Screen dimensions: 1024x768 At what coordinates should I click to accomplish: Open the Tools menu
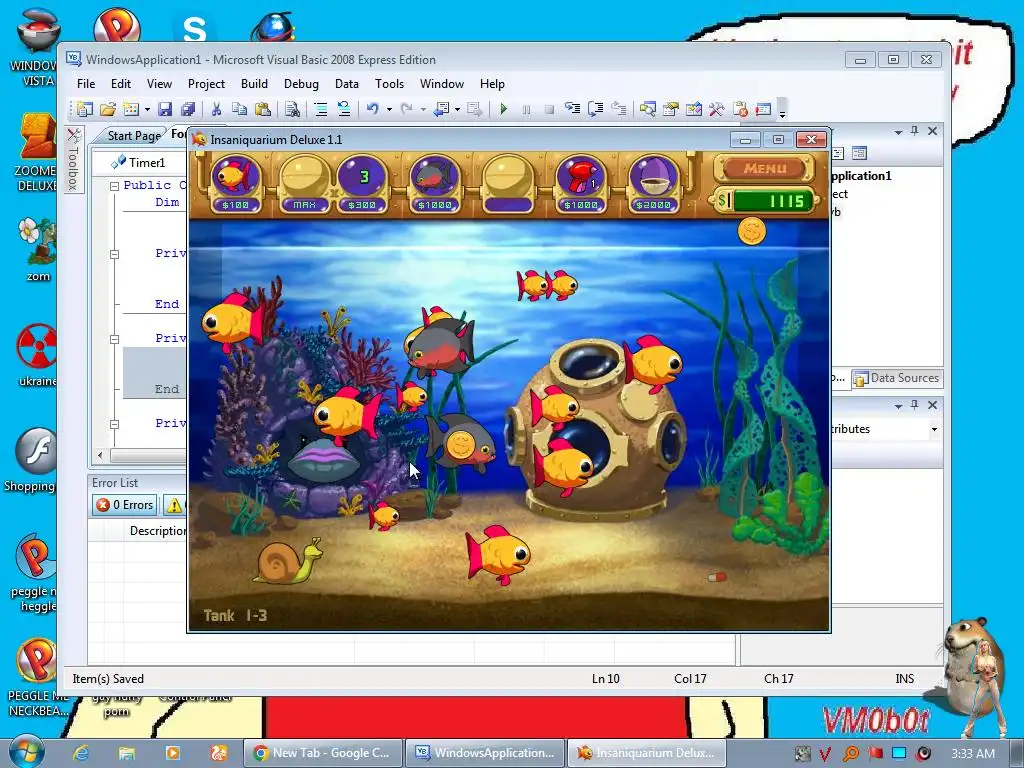tap(389, 84)
